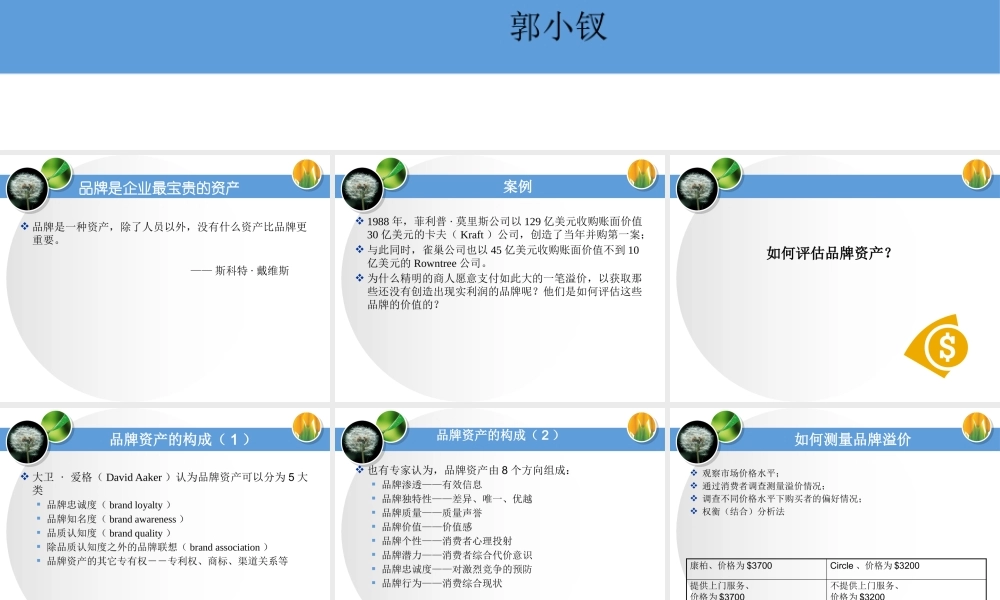The width and height of the screenshot is (1000, 600).
Task: Click the title text 郭小钗
Action: point(557,27)
